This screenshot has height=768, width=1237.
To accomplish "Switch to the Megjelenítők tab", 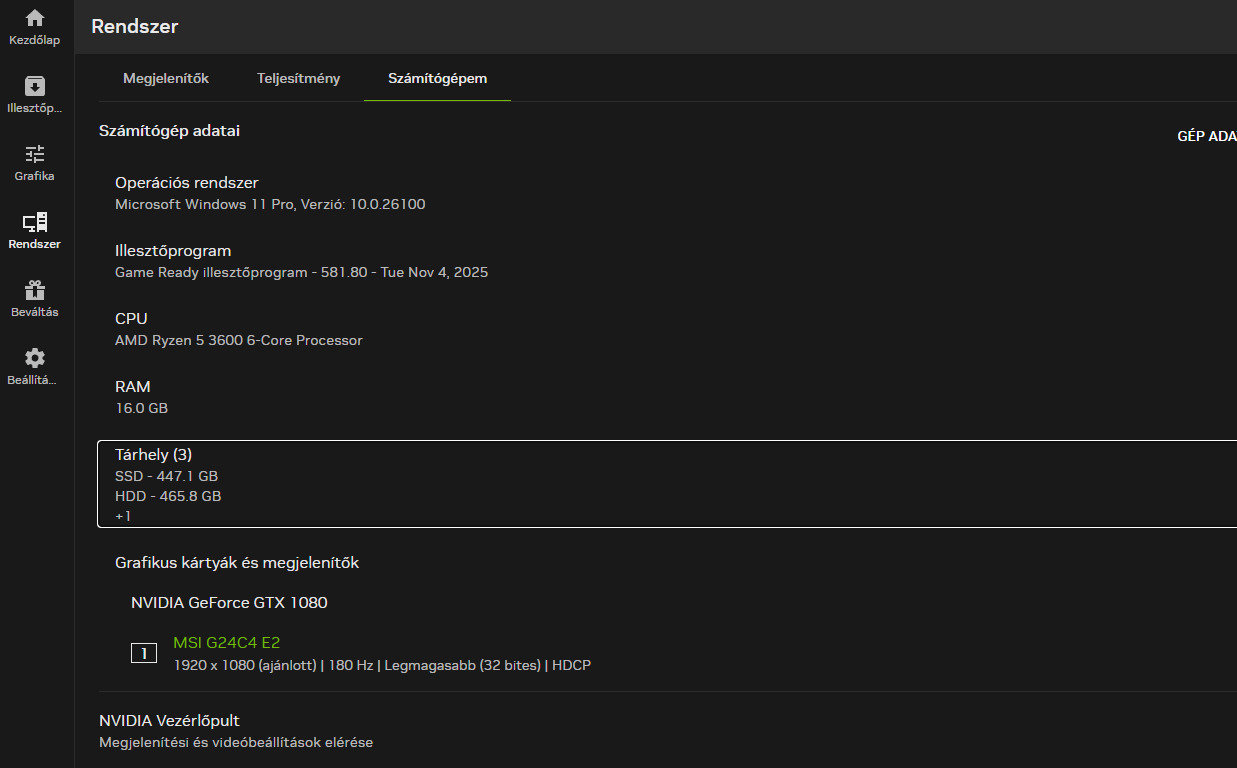I will point(166,79).
